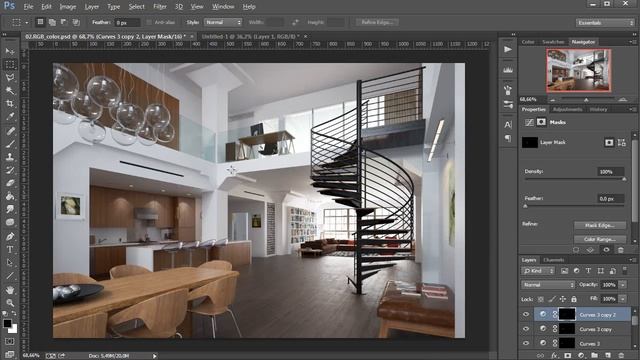This screenshot has width=640, height=360.
Task: Click the Refine Edge button
Action: click(x=377, y=22)
